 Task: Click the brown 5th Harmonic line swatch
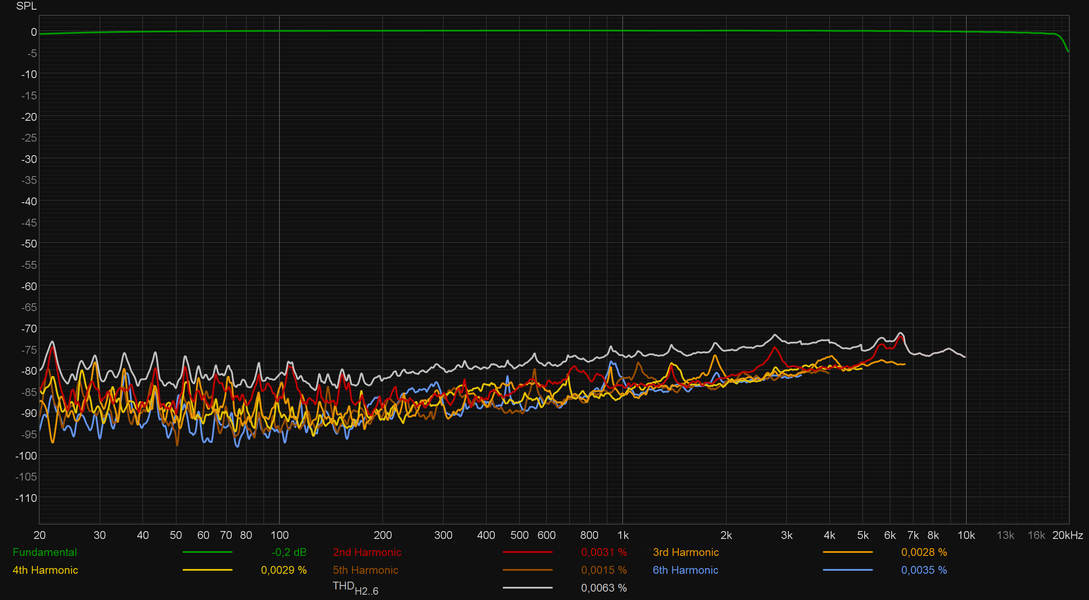click(x=527, y=570)
